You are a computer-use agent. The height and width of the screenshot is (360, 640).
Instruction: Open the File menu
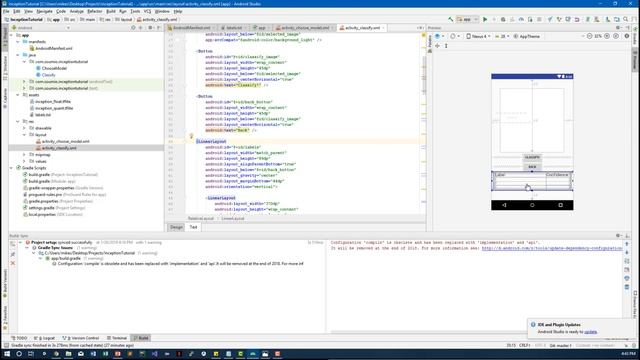point(6,11)
